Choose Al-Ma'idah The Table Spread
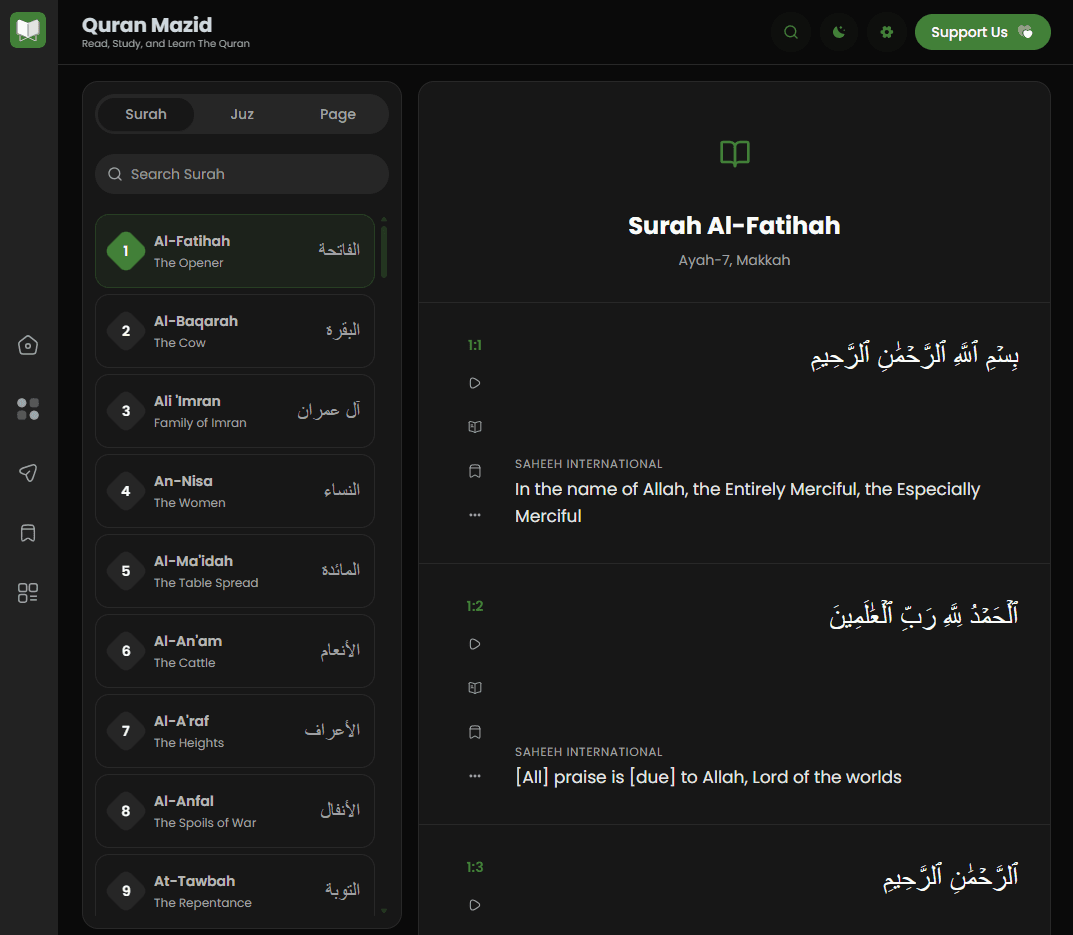The width and height of the screenshot is (1073, 935). tap(235, 571)
